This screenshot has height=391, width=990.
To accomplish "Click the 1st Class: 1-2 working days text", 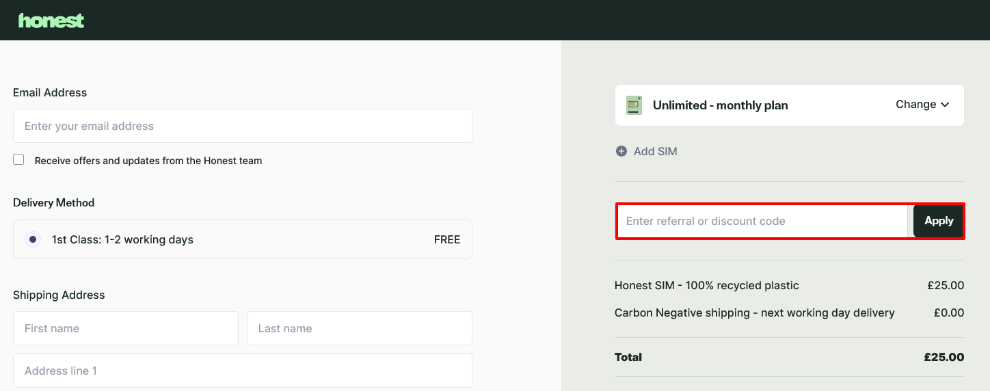I will [122, 239].
